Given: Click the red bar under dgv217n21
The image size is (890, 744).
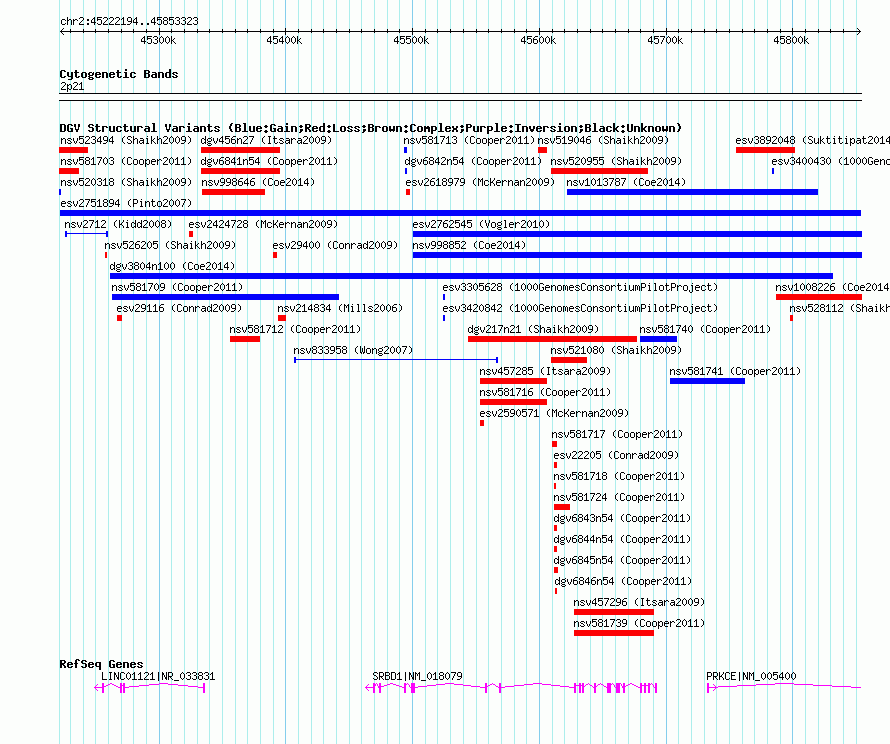Looking at the screenshot, I should click(552, 339).
